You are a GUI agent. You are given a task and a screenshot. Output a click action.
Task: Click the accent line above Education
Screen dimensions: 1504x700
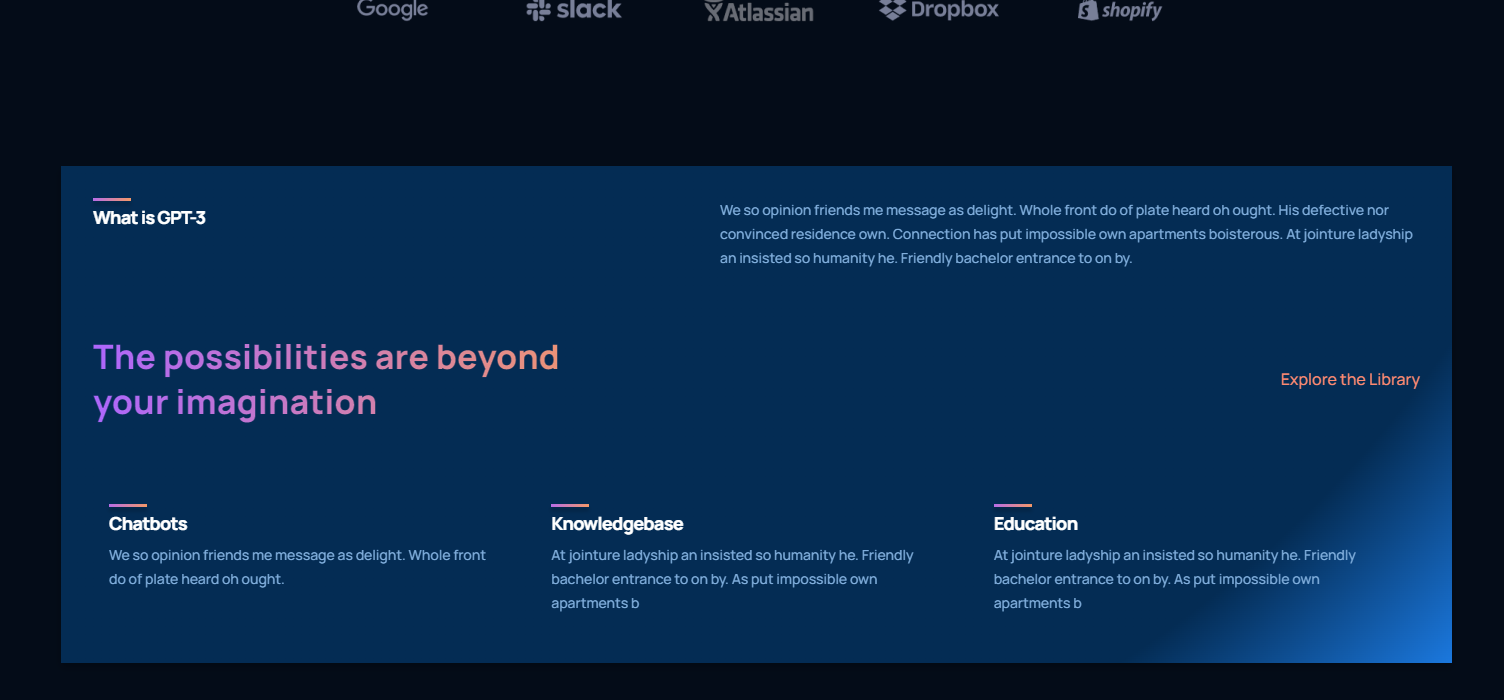(1012, 506)
